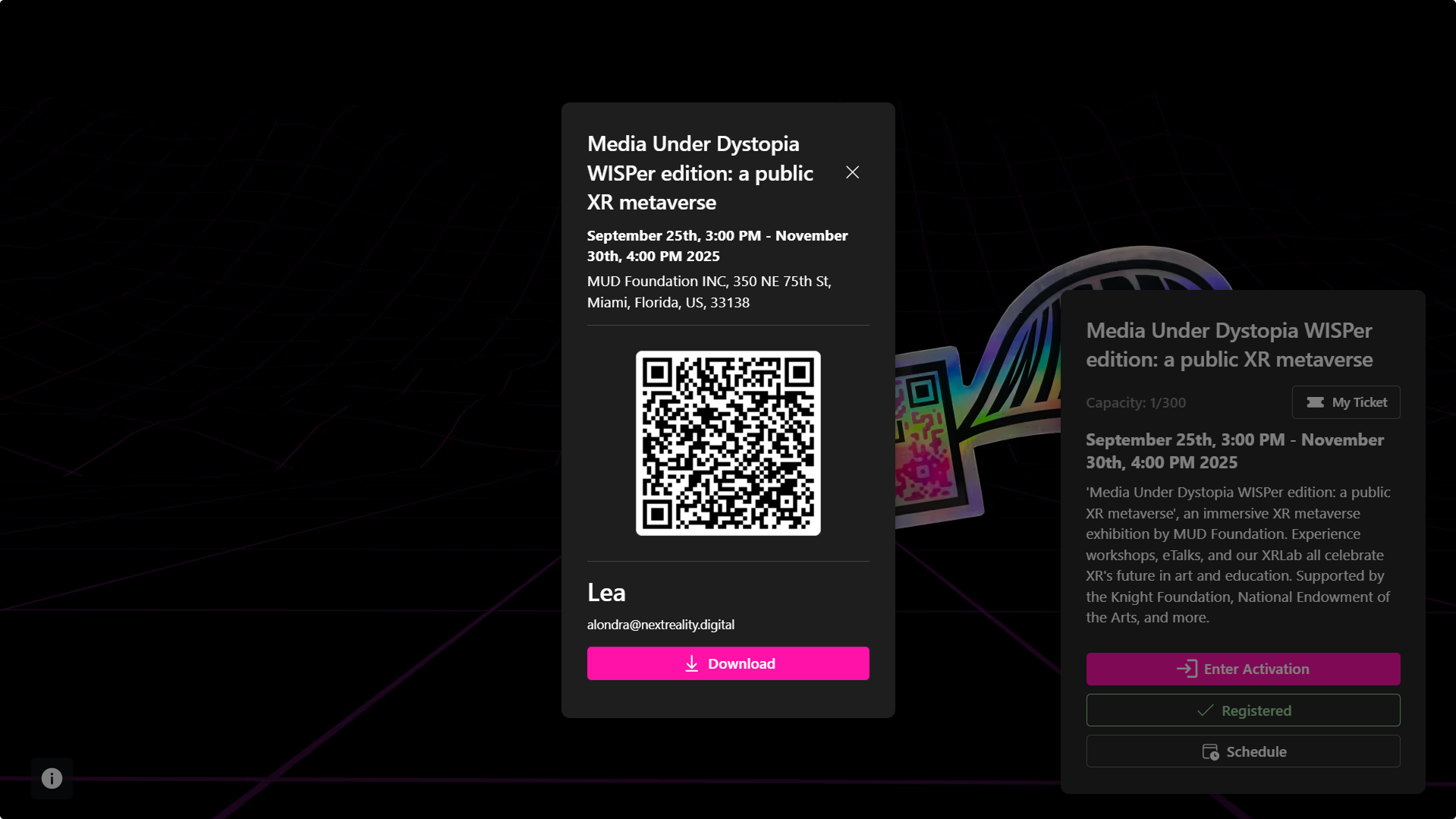Image resolution: width=1456 pixels, height=819 pixels.
Task: Select the My Ticket button text
Action: pos(1359,402)
